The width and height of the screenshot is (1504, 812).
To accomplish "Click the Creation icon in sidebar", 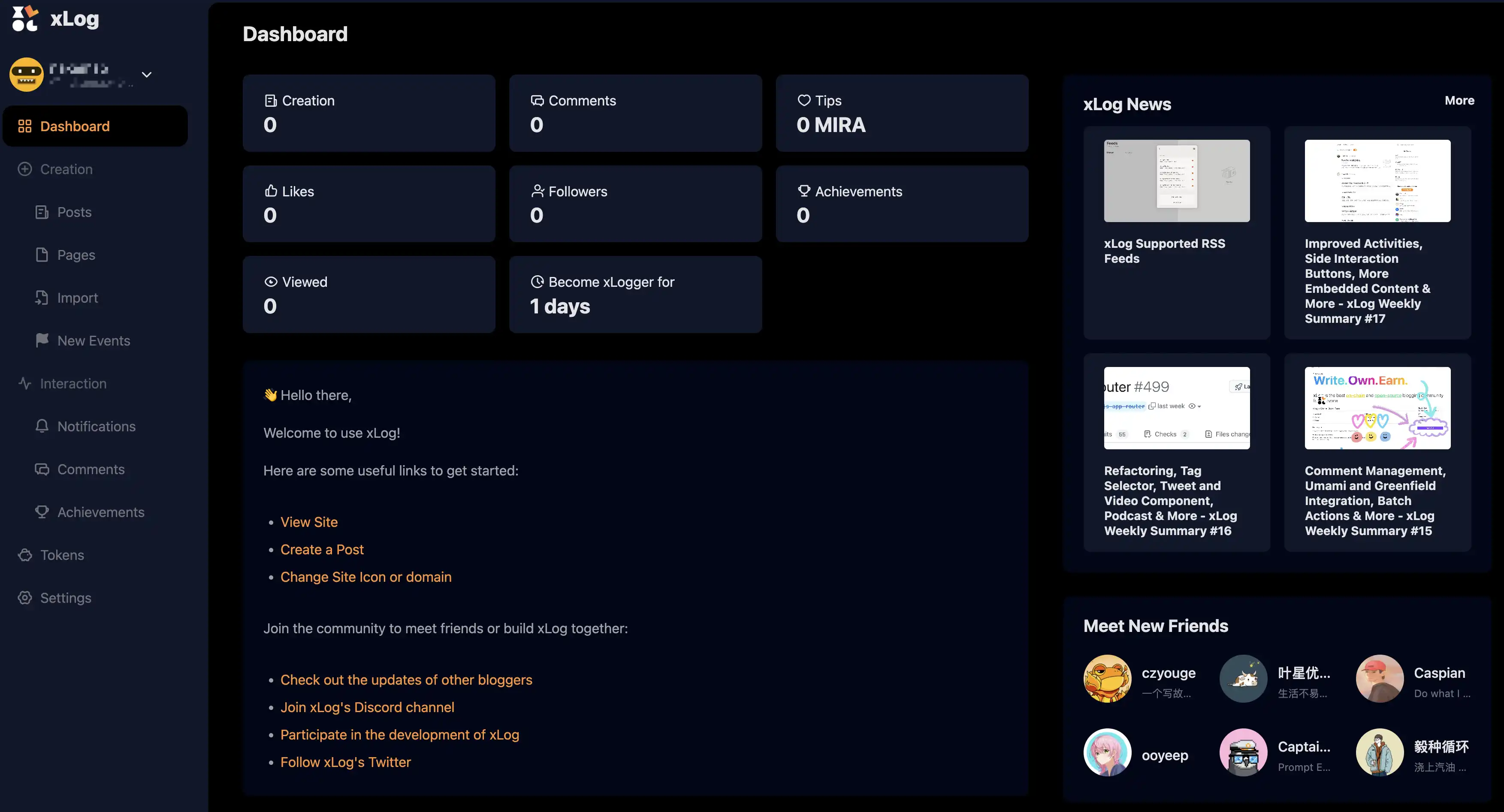I will point(24,169).
